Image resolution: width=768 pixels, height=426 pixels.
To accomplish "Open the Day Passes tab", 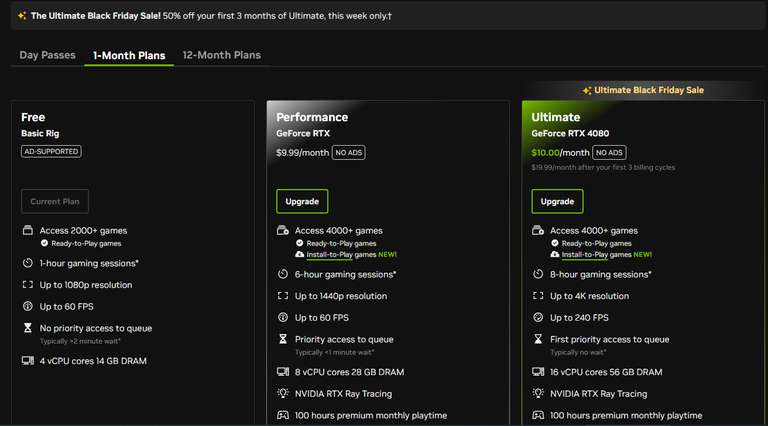I will coord(48,55).
